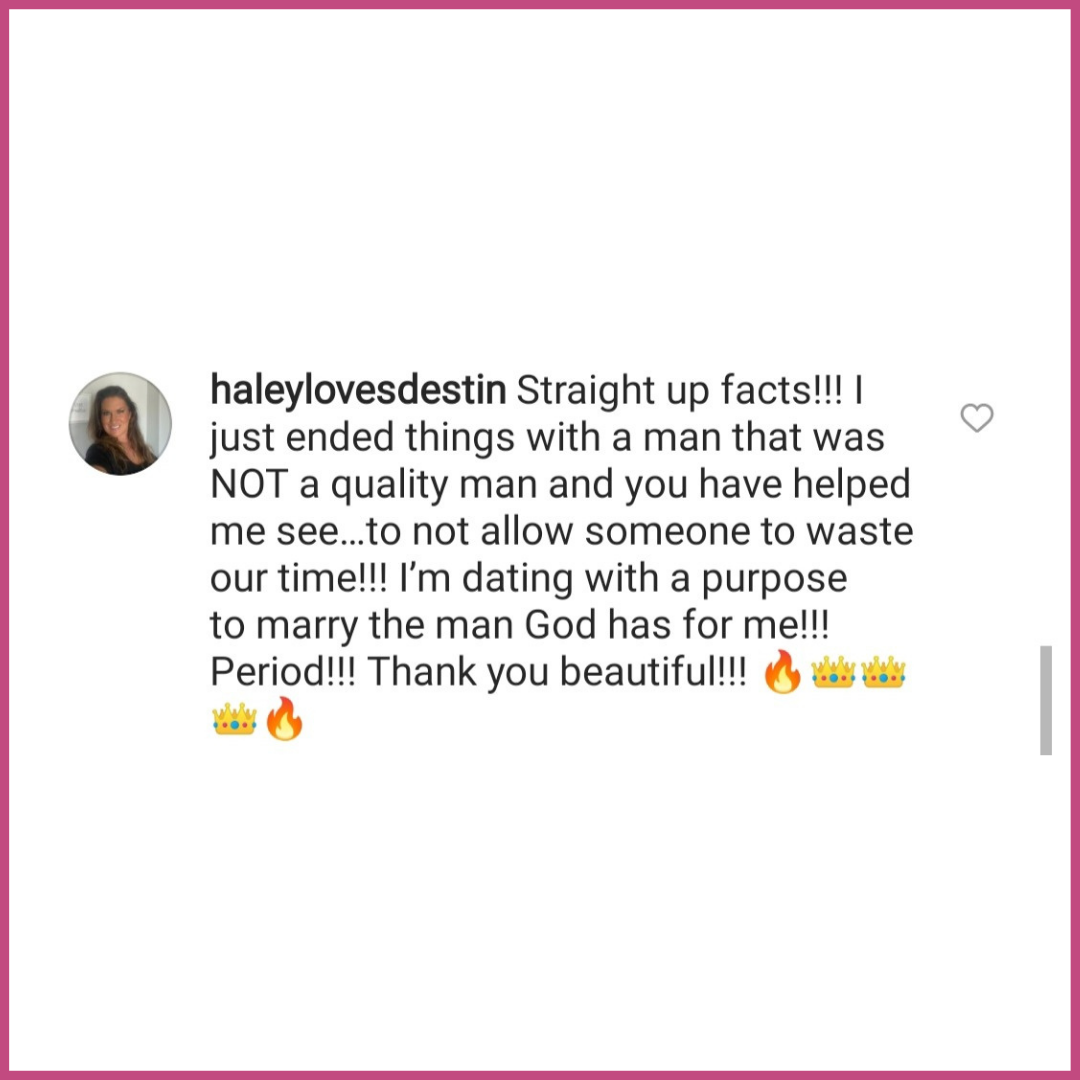Viewport: 1080px width, 1080px height.
Task: Open haleylovesdestin's profile picture
Action: click(120, 424)
